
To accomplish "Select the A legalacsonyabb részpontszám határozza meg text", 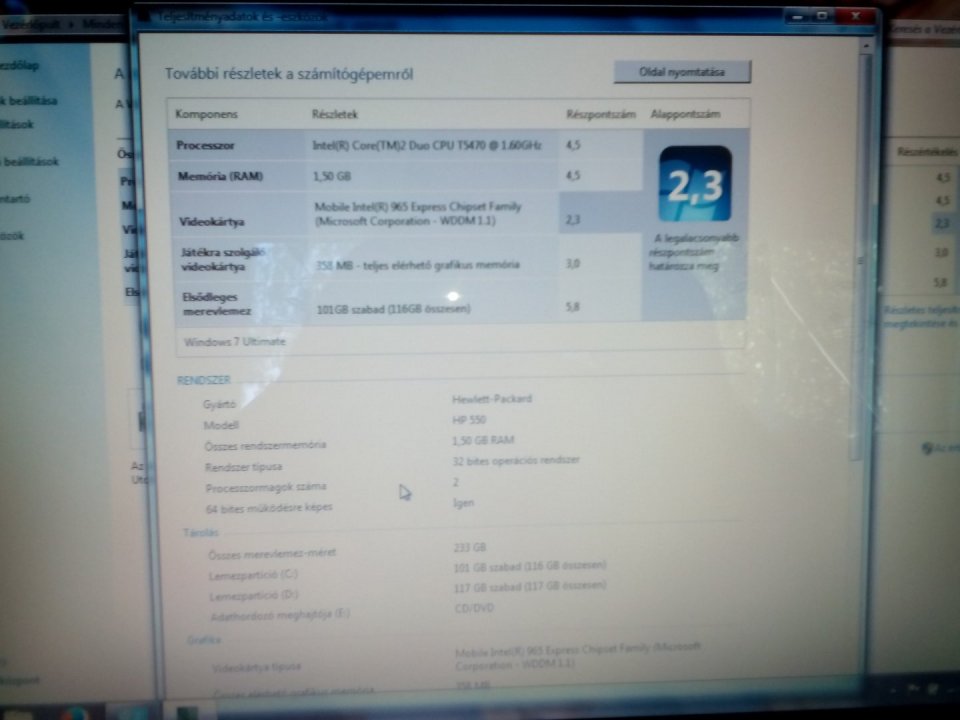I will click(x=694, y=252).
